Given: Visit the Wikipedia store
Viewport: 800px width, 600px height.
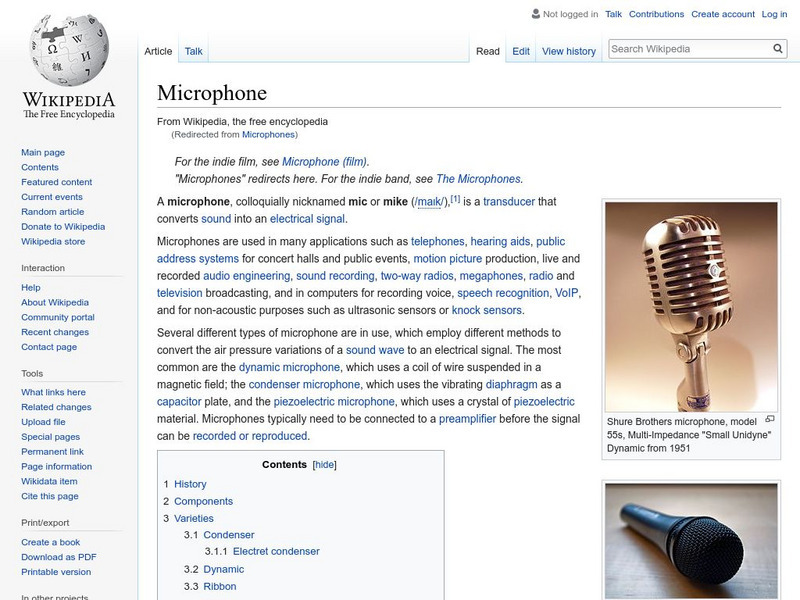Looking at the screenshot, I should (53, 241).
